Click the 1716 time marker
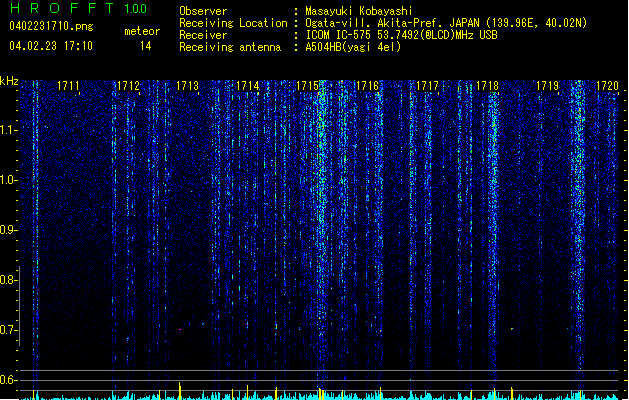The width and height of the screenshot is (629, 400). 367,86
